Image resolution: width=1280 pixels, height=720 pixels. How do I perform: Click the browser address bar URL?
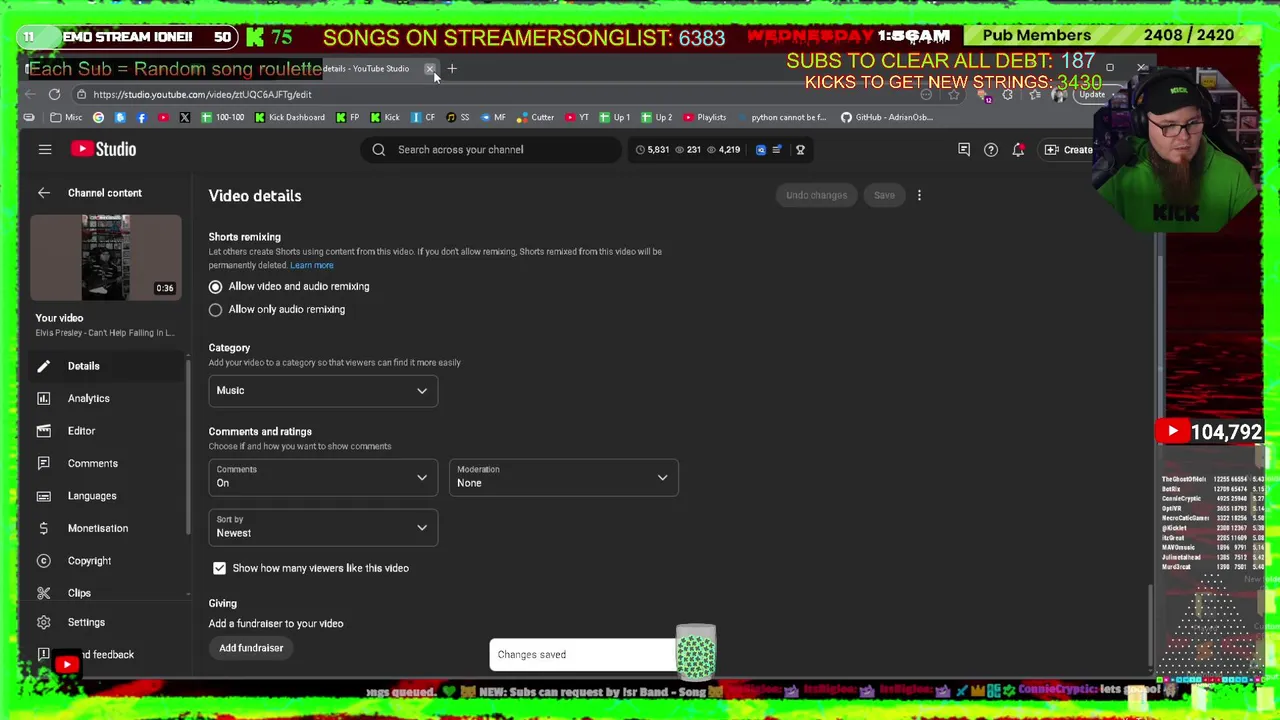tap(202, 94)
